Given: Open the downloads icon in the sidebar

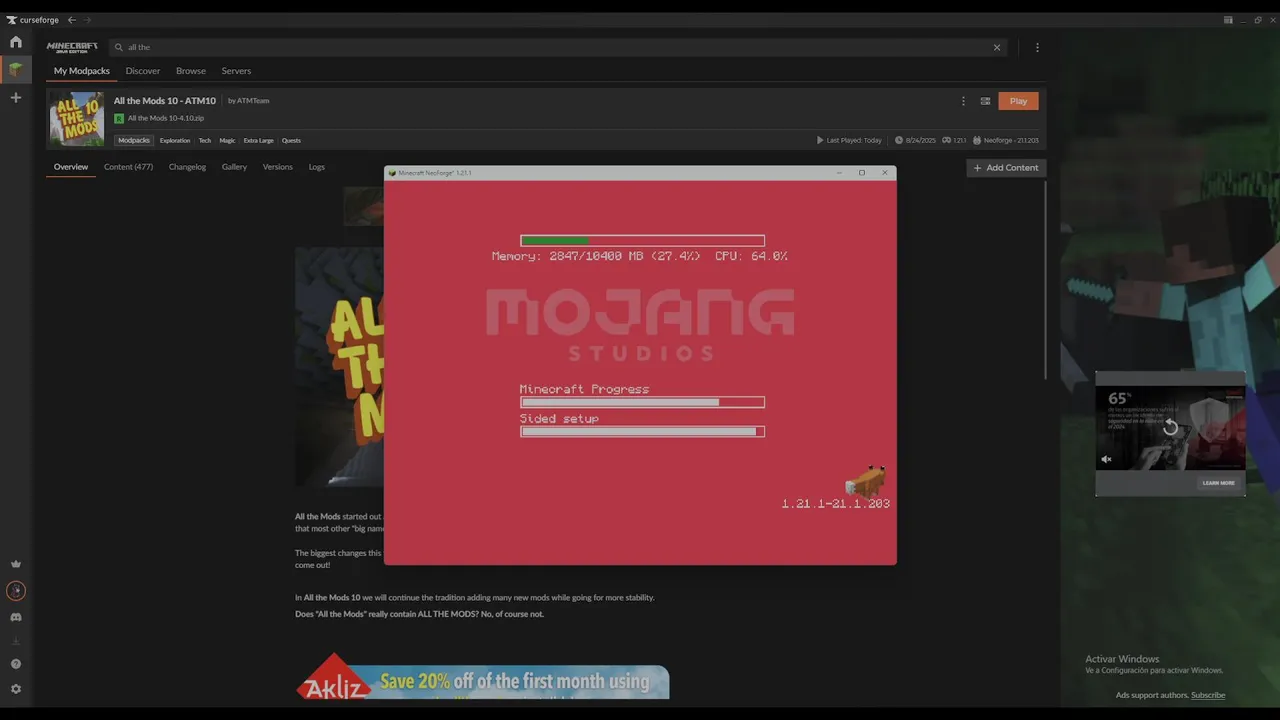Looking at the screenshot, I should [x=15, y=641].
